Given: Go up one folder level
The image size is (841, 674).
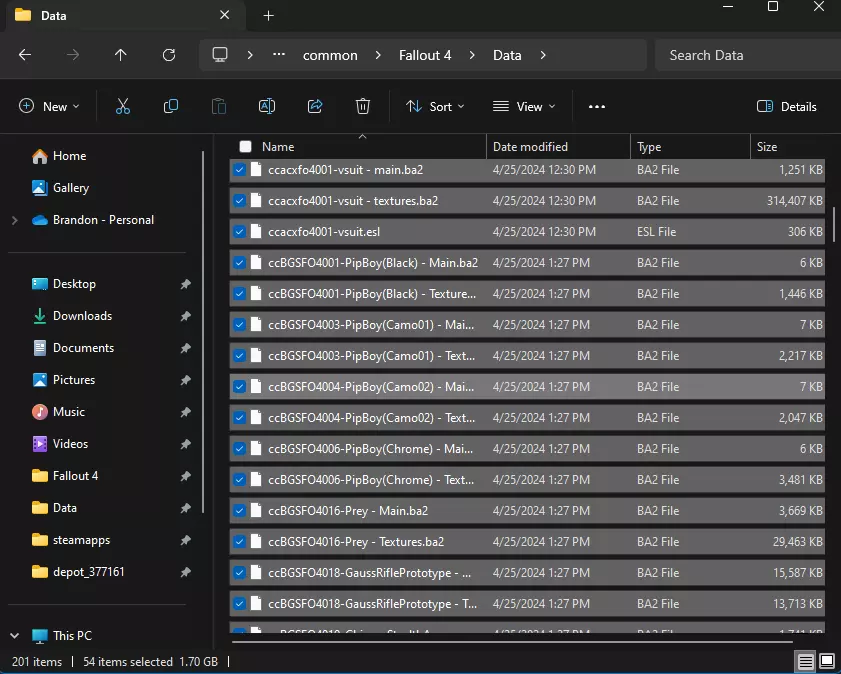Looking at the screenshot, I should tap(121, 55).
